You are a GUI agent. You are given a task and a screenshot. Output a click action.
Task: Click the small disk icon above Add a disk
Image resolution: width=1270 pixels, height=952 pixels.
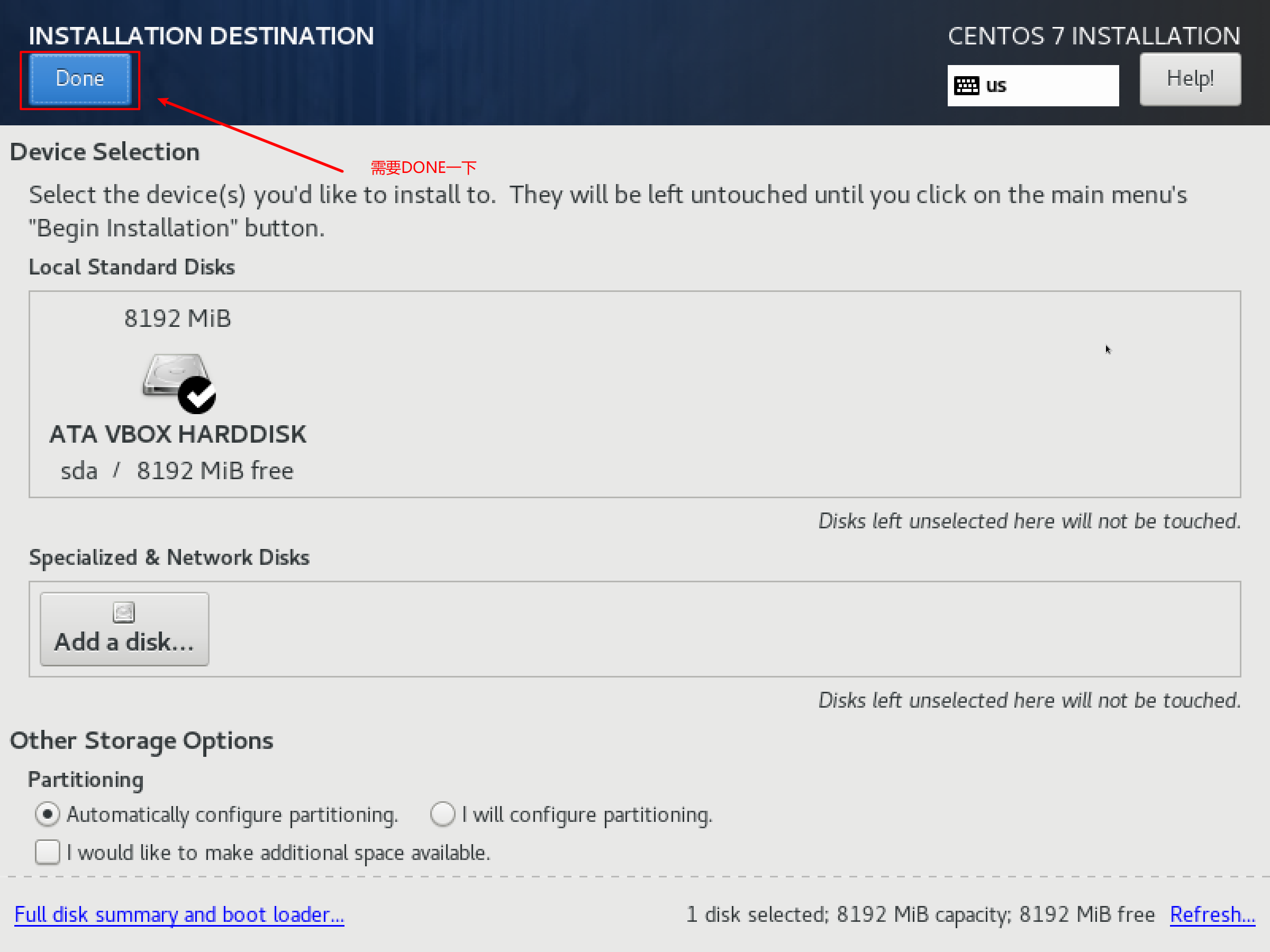point(123,612)
